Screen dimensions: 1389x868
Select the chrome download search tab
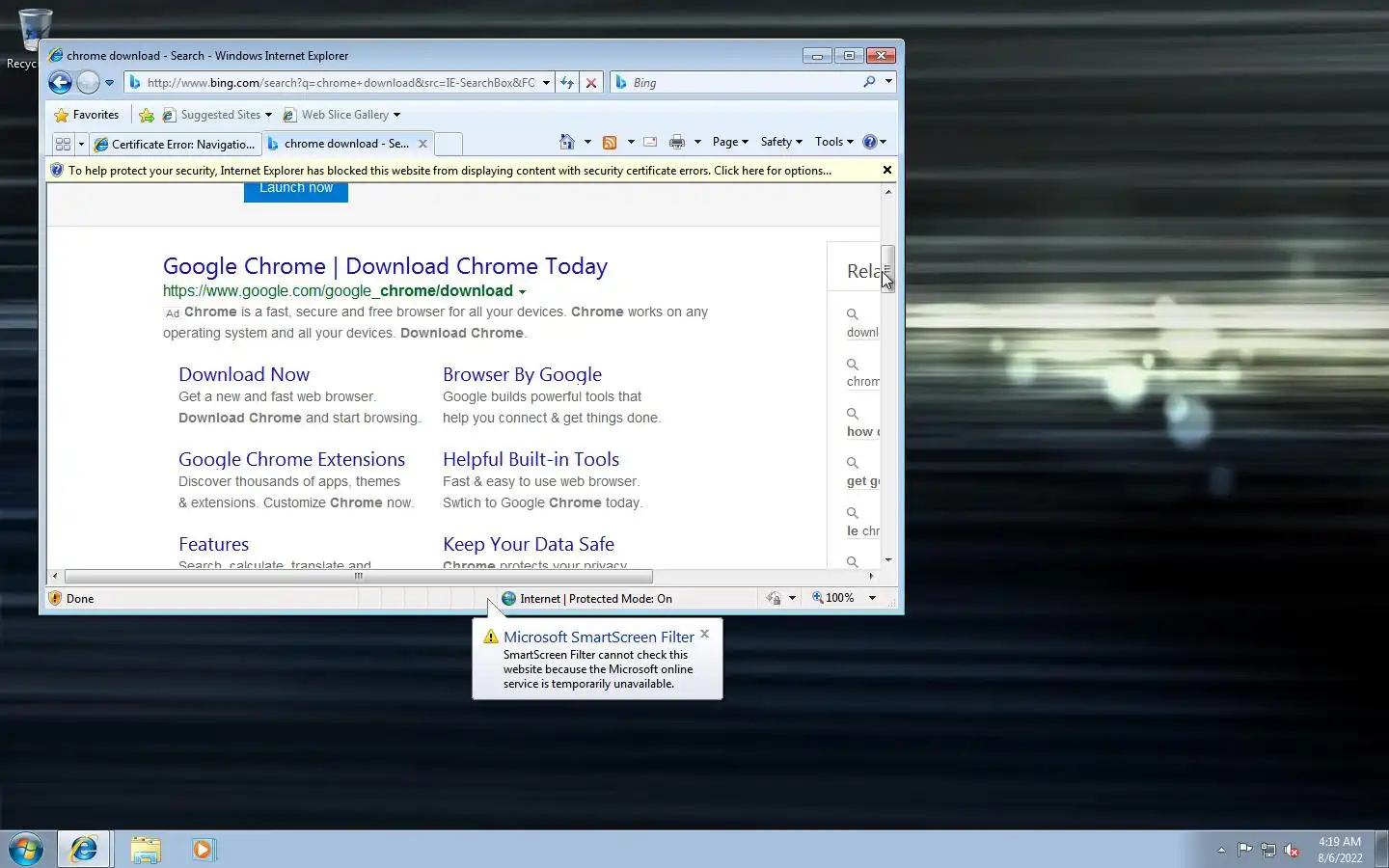[x=339, y=144]
